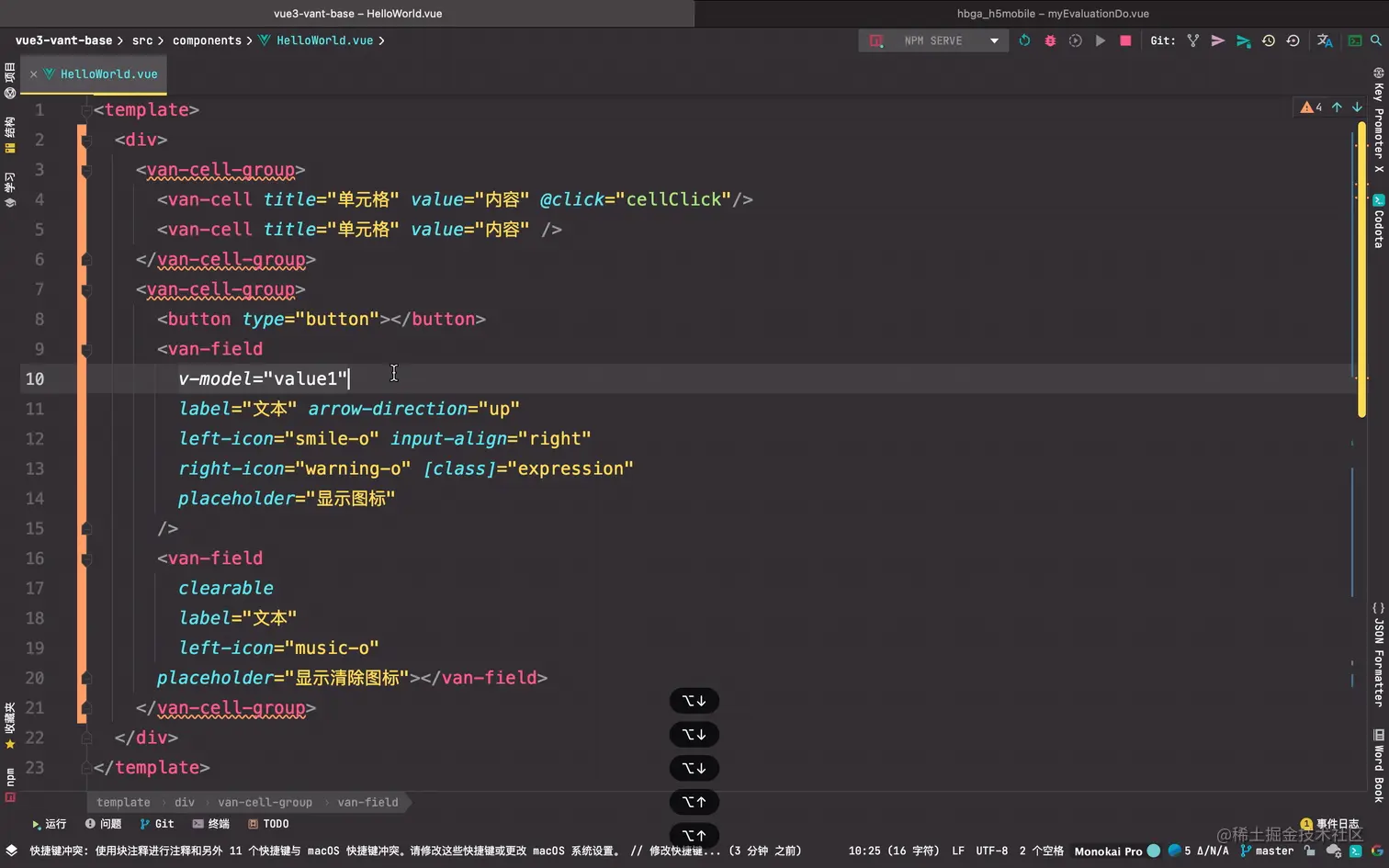Click the Git push icon
Viewport: 1389px width, 868px height.
1243,40
